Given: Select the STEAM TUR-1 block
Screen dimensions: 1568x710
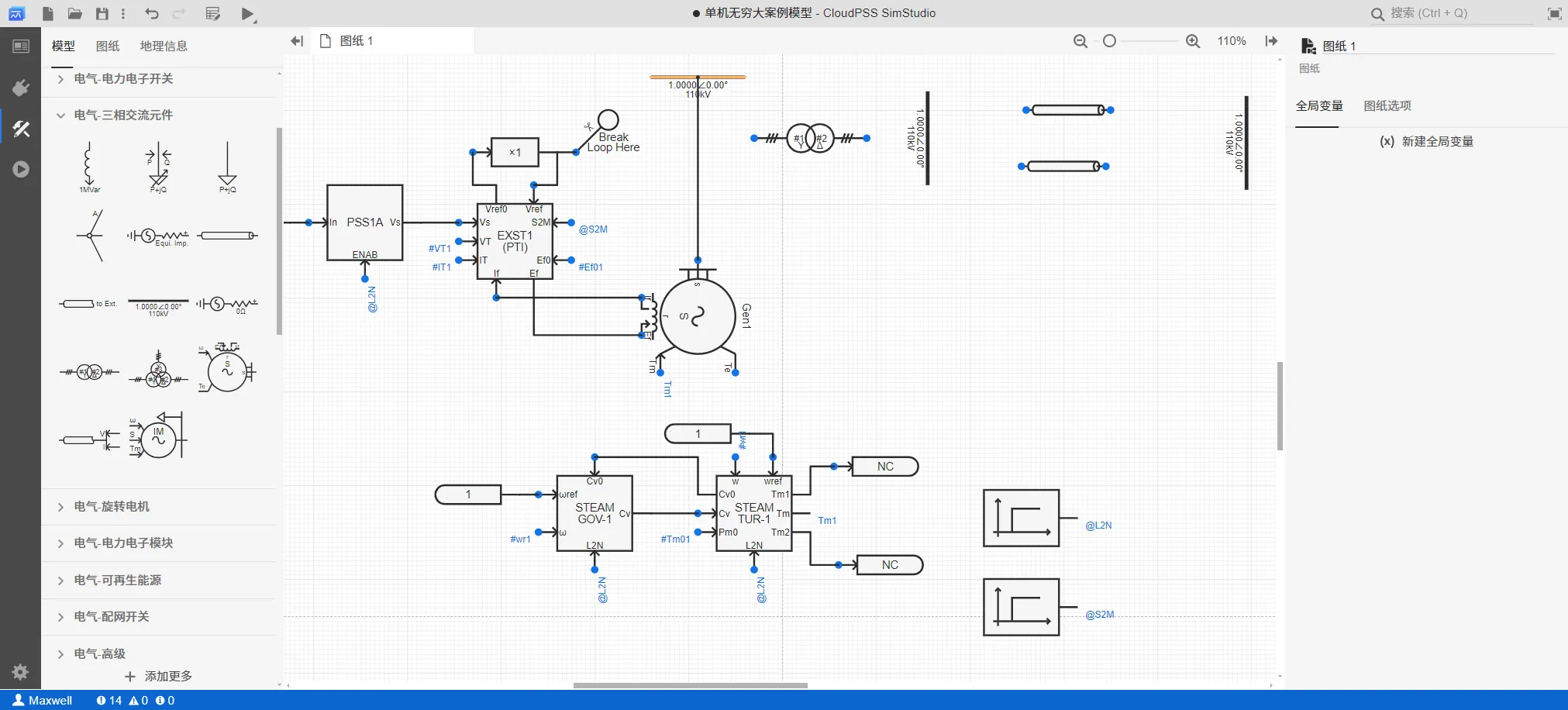Looking at the screenshot, I should coord(754,513).
